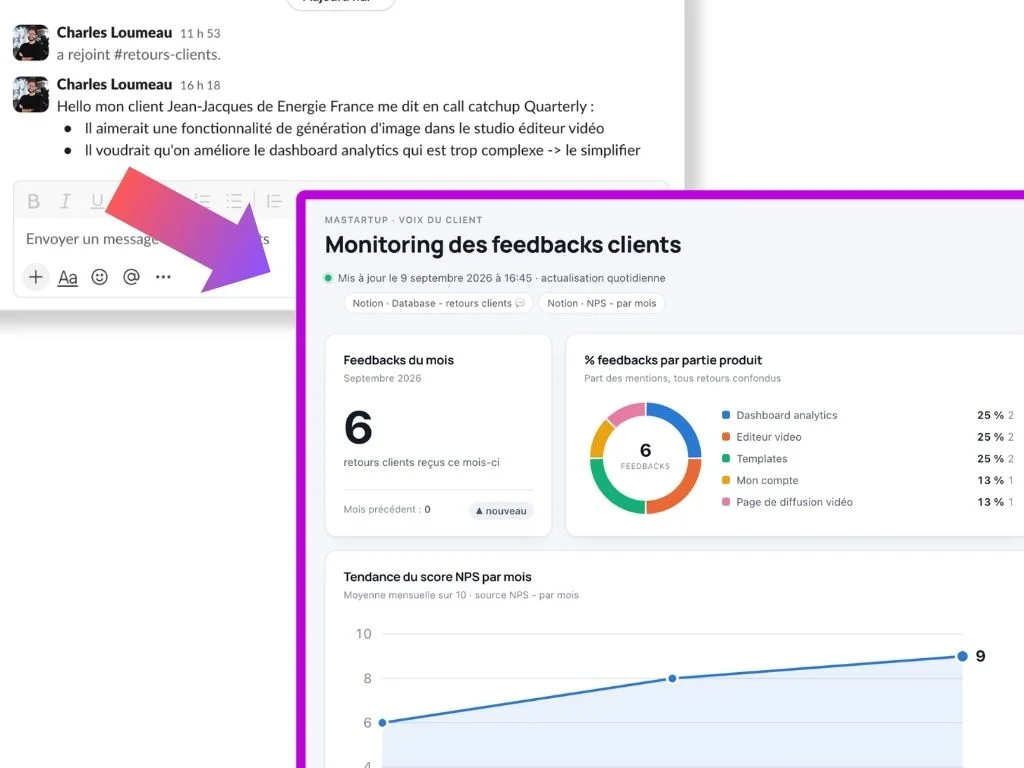1024x768 pixels.
Task: Click the % feedbacks par partie produit heading
Action: 673,360
